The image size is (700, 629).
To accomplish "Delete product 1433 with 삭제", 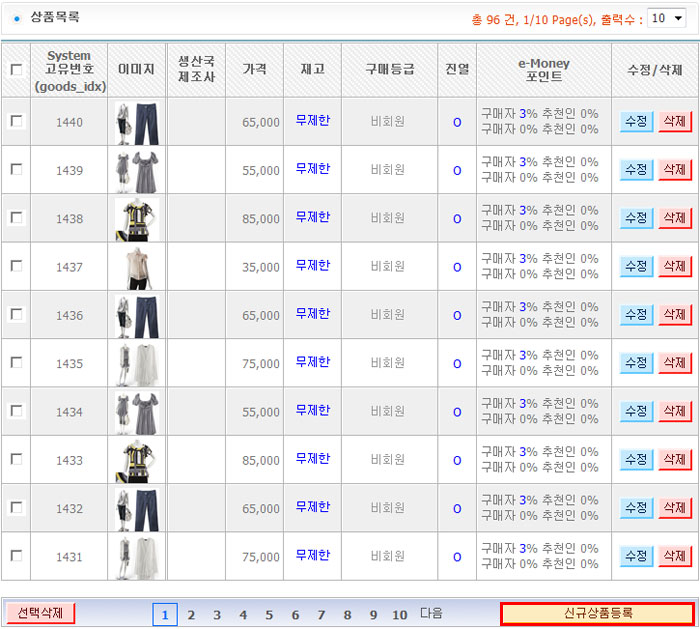I will (x=675, y=459).
